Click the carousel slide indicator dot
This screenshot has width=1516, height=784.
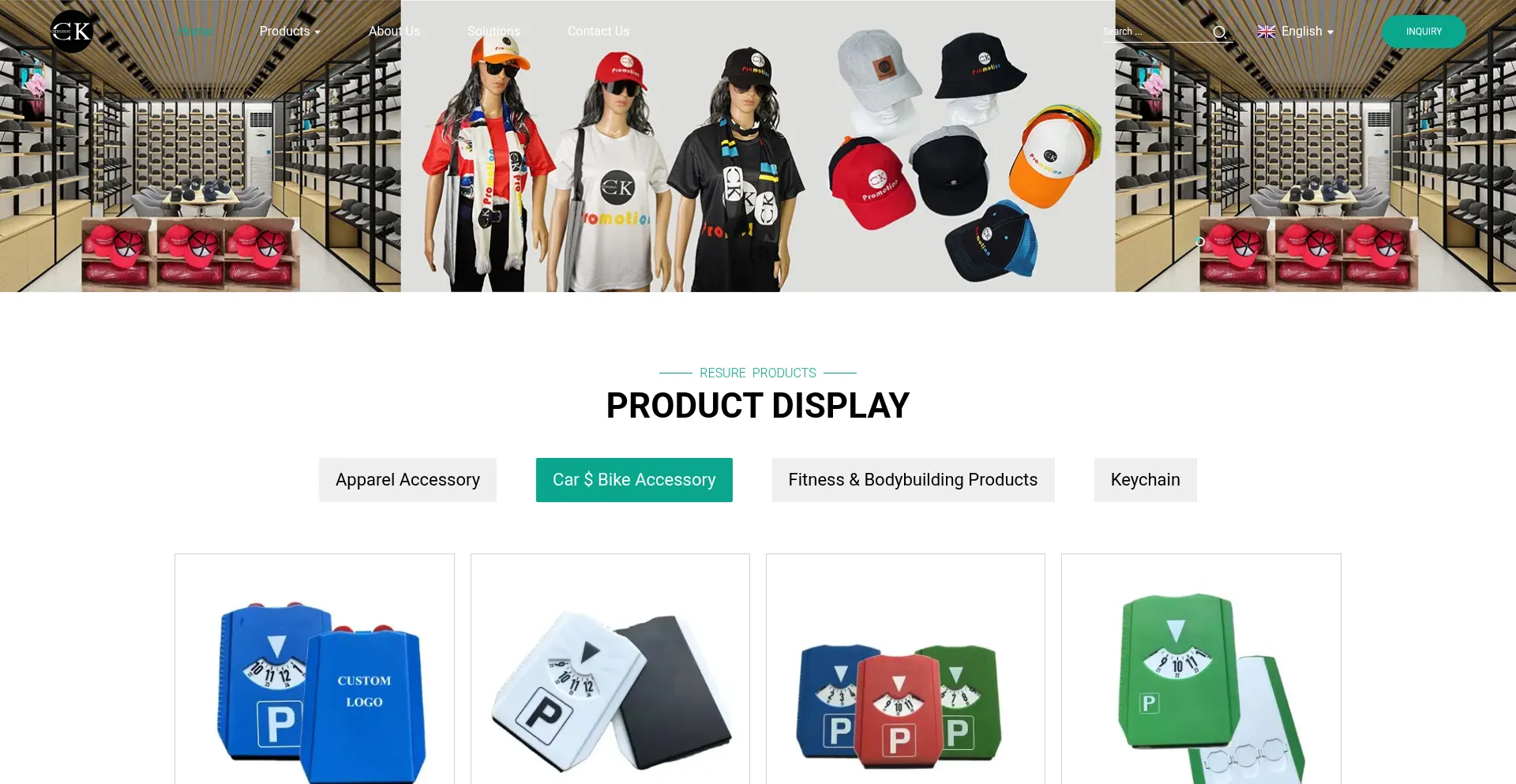(1199, 242)
